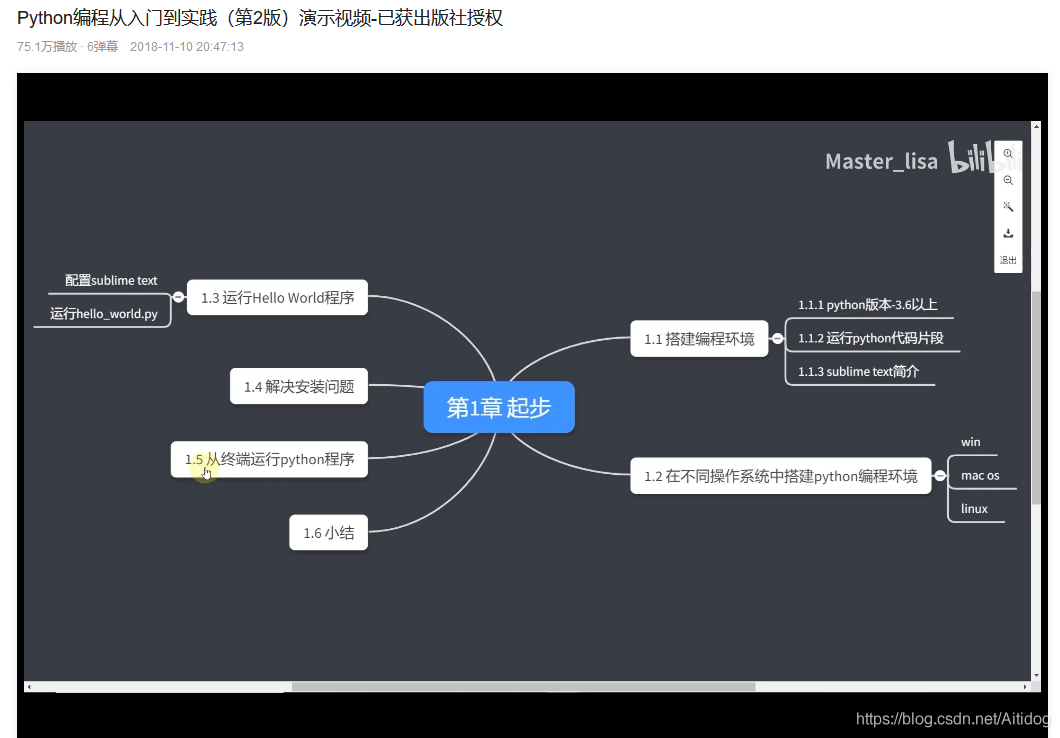
Task: Select node 1.3 运行Hello World程序
Action: [277, 297]
